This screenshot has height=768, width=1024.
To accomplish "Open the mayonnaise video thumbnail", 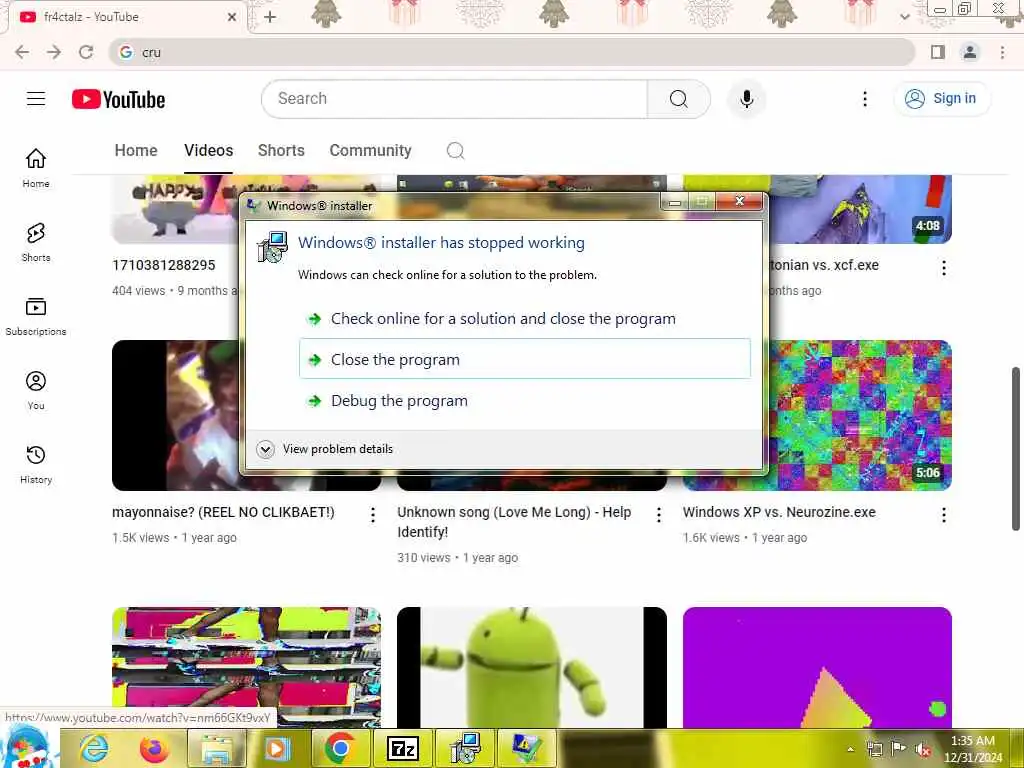I will pyautogui.click(x=175, y=415).
